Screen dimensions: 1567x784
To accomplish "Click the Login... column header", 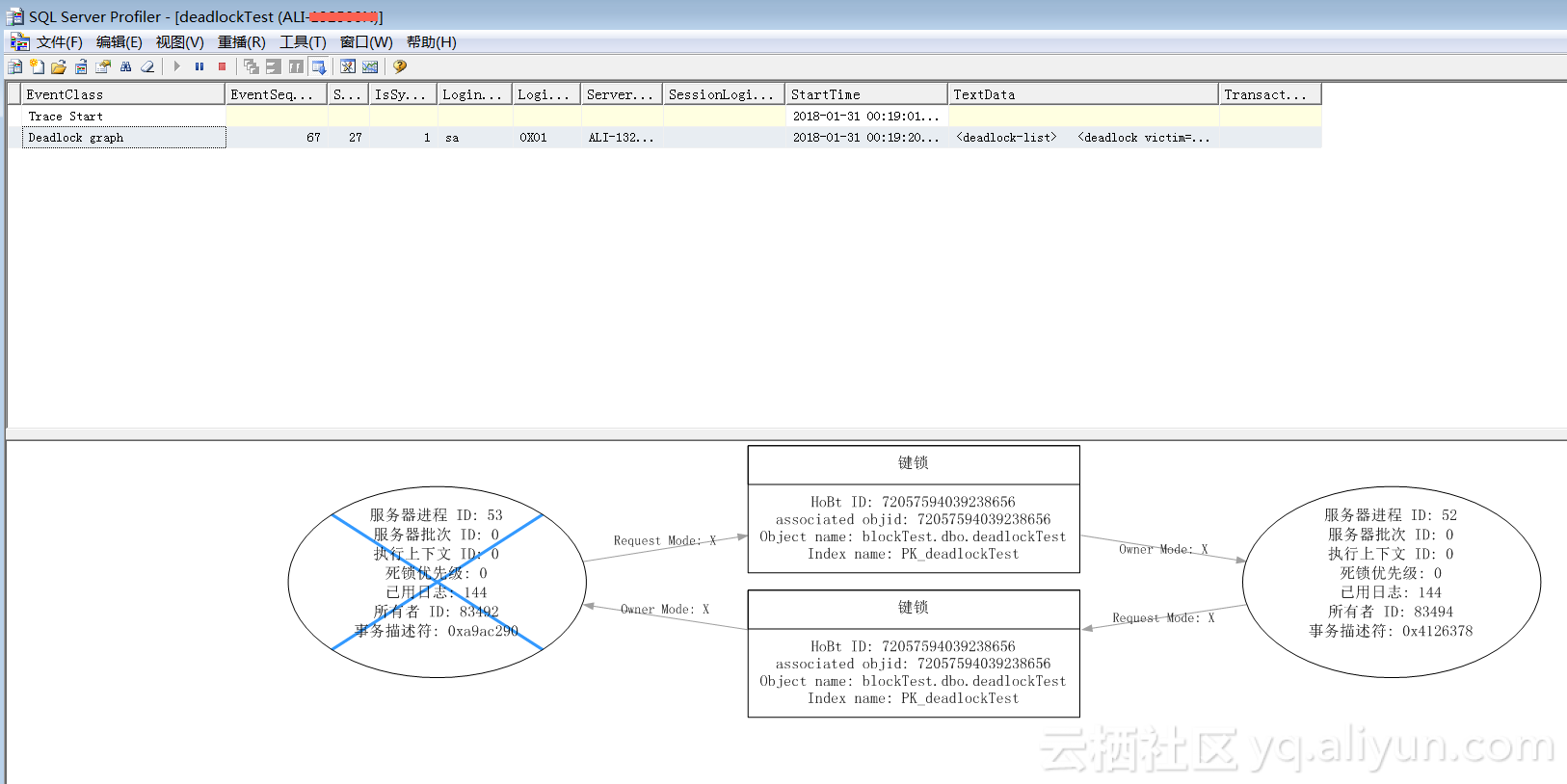I will coord(475,94).
